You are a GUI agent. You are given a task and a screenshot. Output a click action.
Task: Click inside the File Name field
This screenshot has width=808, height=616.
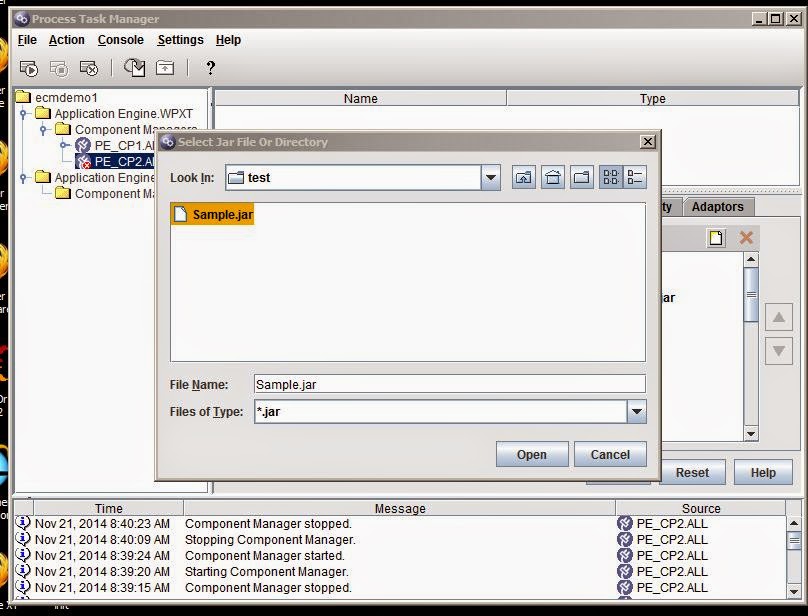(x=450, y=383)
